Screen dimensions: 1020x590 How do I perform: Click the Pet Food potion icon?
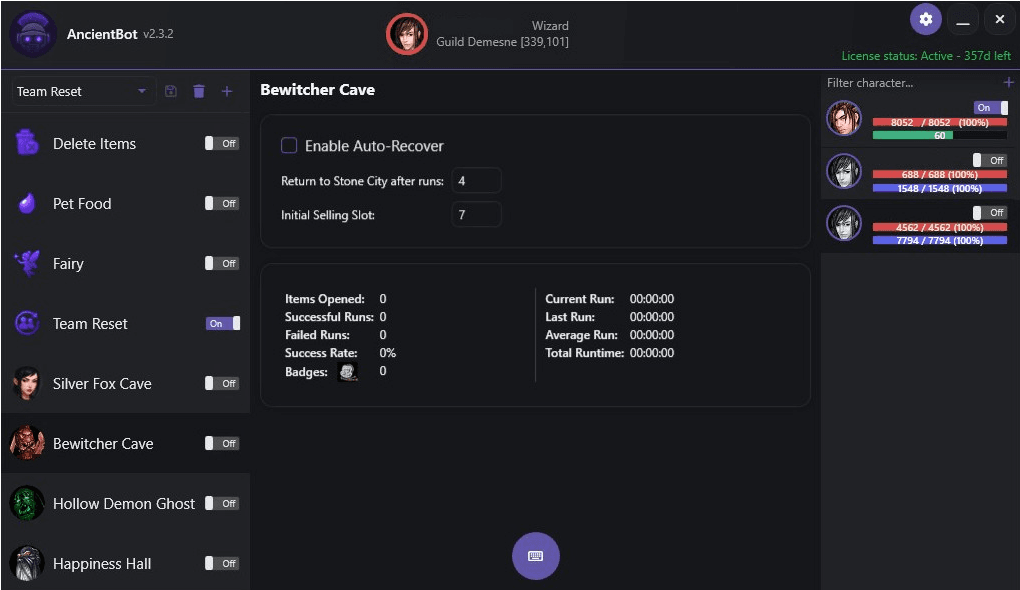[27, 203]
